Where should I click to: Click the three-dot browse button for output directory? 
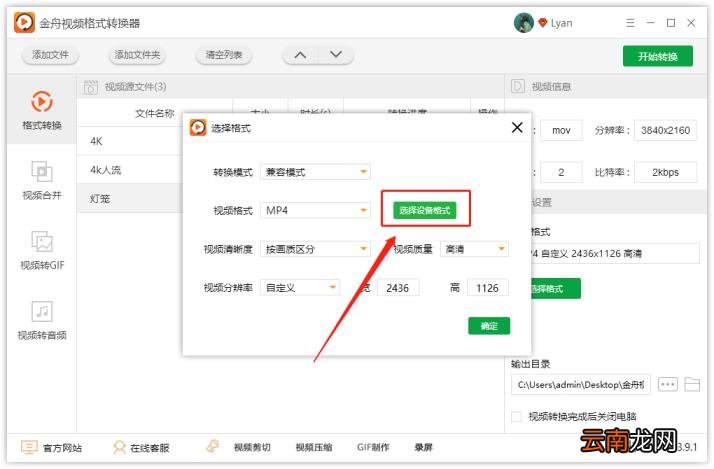[x=668, y=384]
